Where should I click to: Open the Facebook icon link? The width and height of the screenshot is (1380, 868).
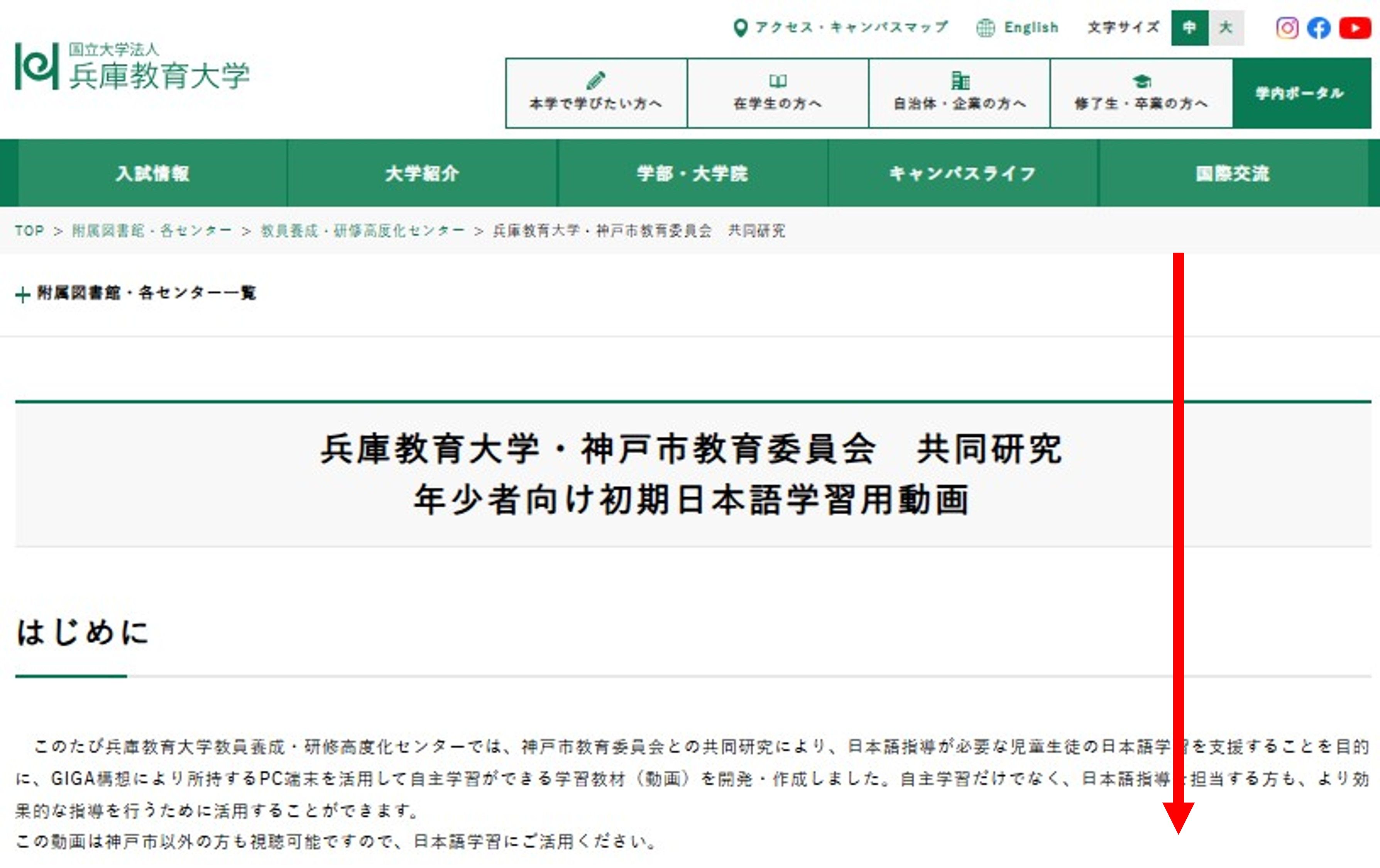point(1318,28)
